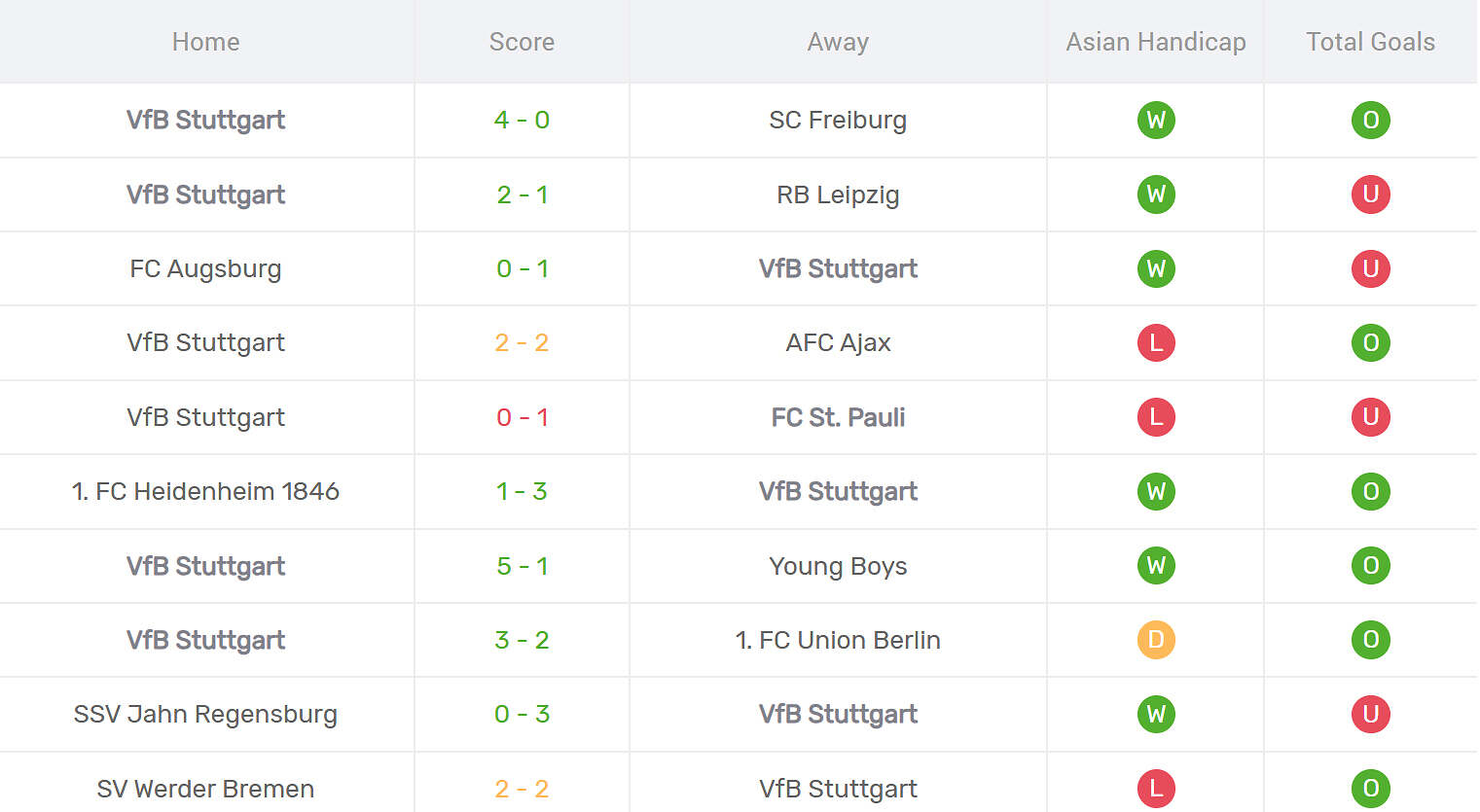The width and height of the screenshot is (1480, 812).
Task: Click the W handicap badge in FC Augsburg row
Action: tap(1156, 268)
